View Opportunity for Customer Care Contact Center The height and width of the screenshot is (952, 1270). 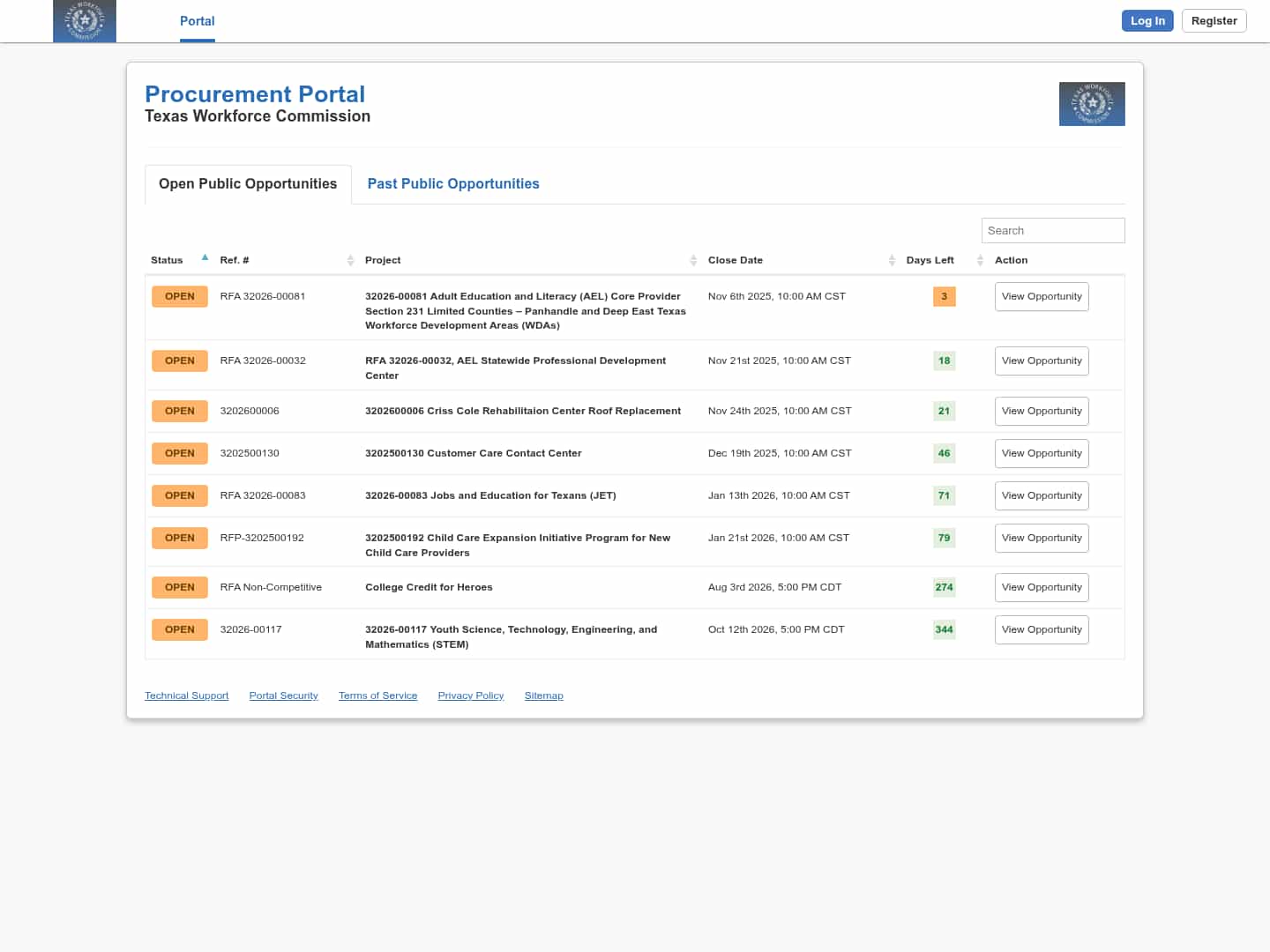1042,454
